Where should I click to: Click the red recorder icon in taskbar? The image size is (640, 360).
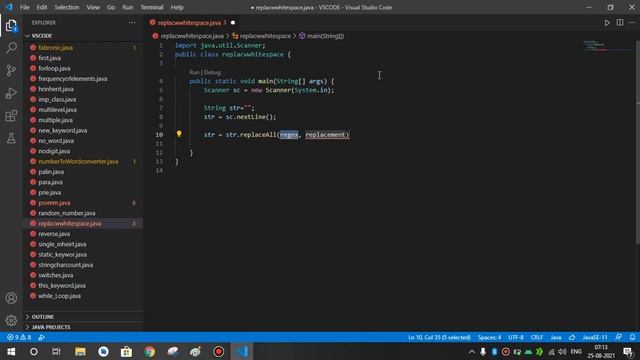[219, 351]
